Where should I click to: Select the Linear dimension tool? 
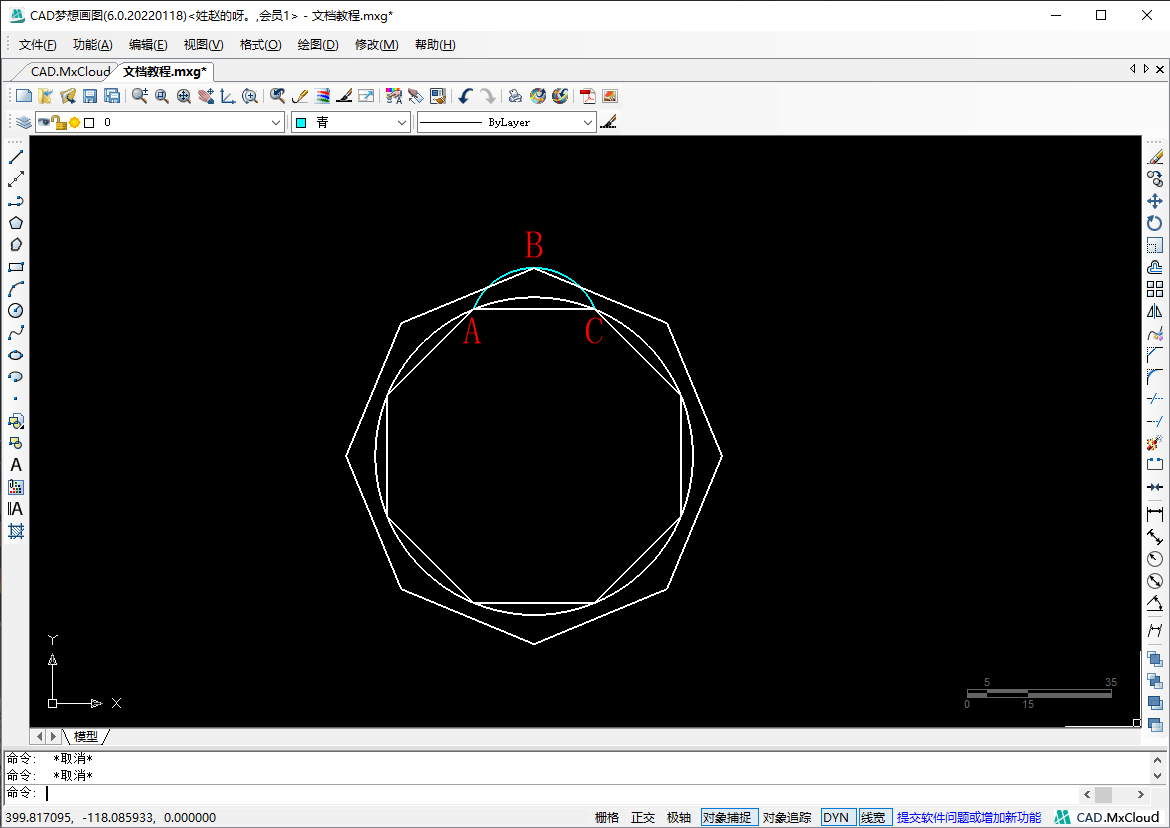pyautogui.click(x=1155, y=514)
